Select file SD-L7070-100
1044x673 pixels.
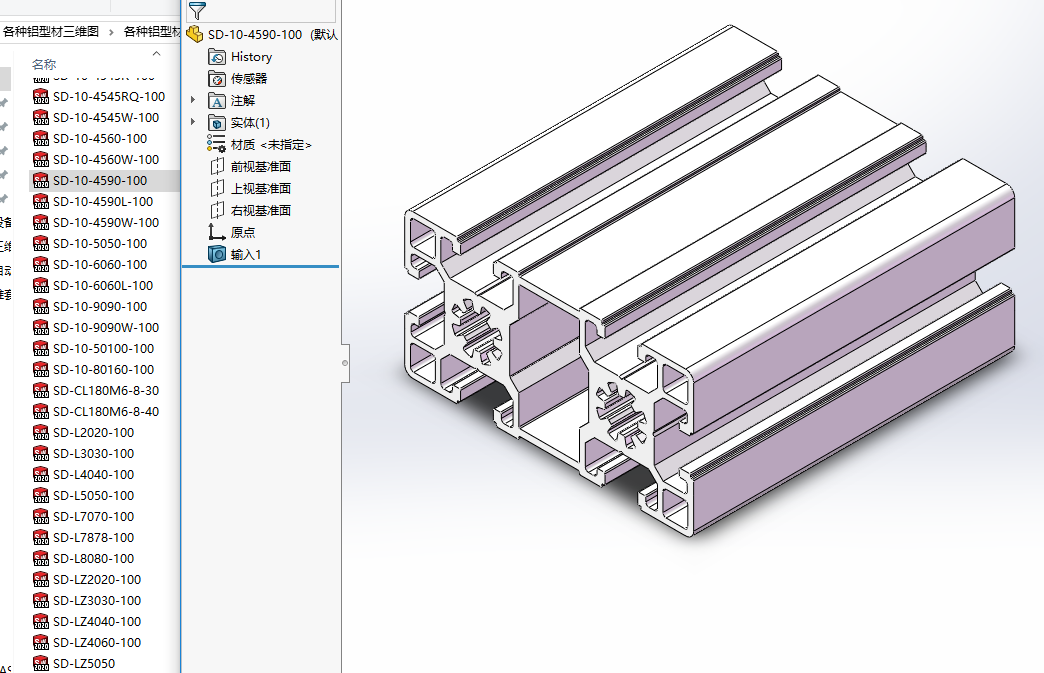pyautogui.click(x=93, y=517)
